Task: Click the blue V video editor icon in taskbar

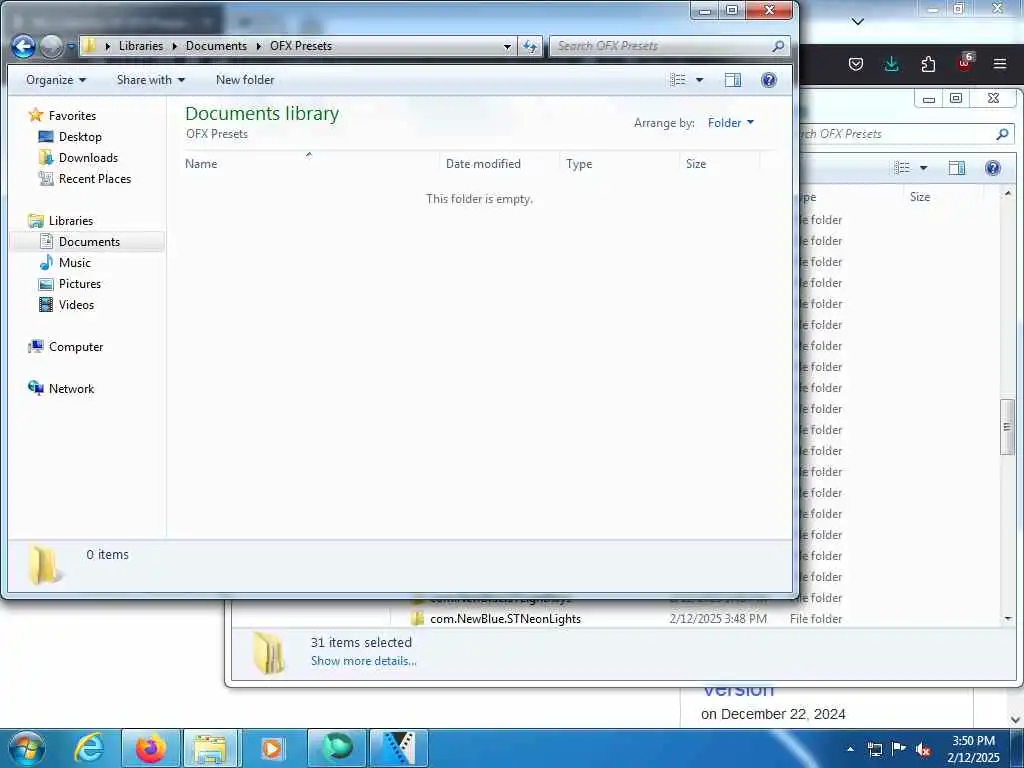Action: pos(398,748)
